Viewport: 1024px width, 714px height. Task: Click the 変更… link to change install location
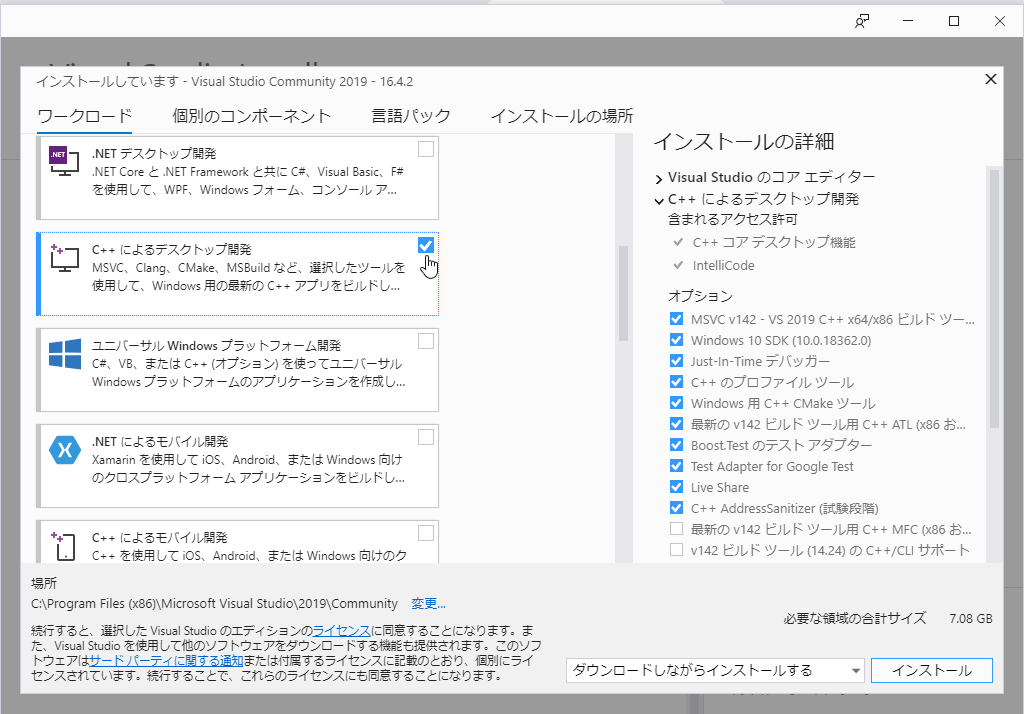click(426, 604)
